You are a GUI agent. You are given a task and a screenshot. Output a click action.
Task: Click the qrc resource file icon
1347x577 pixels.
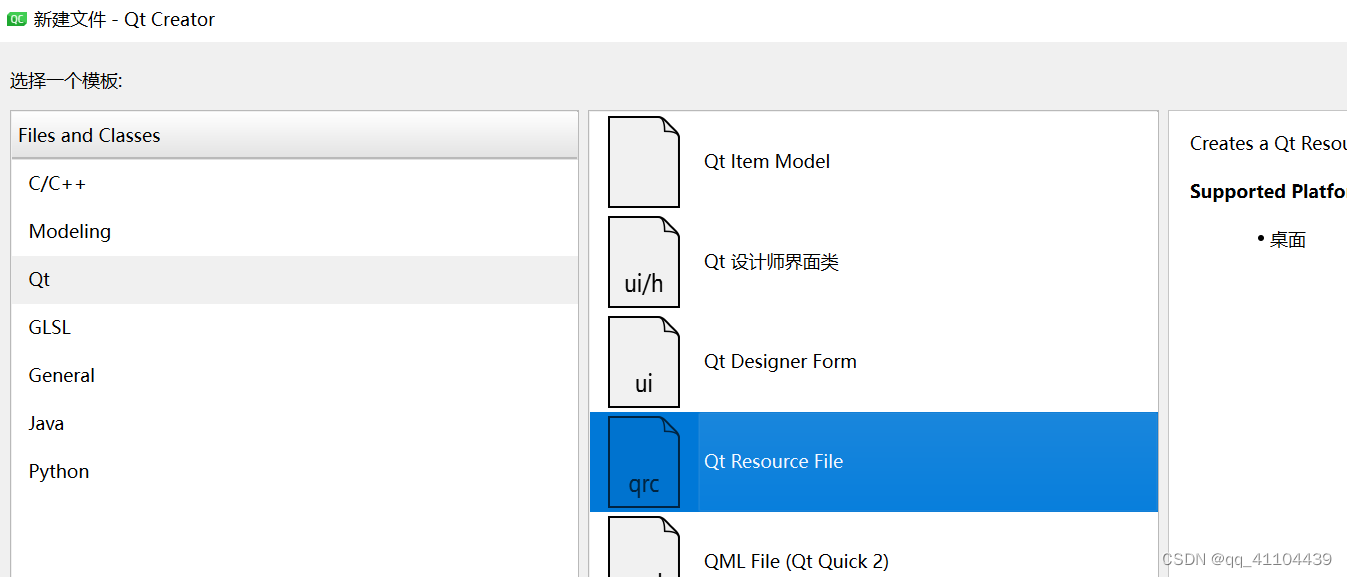tap(644, 462)
